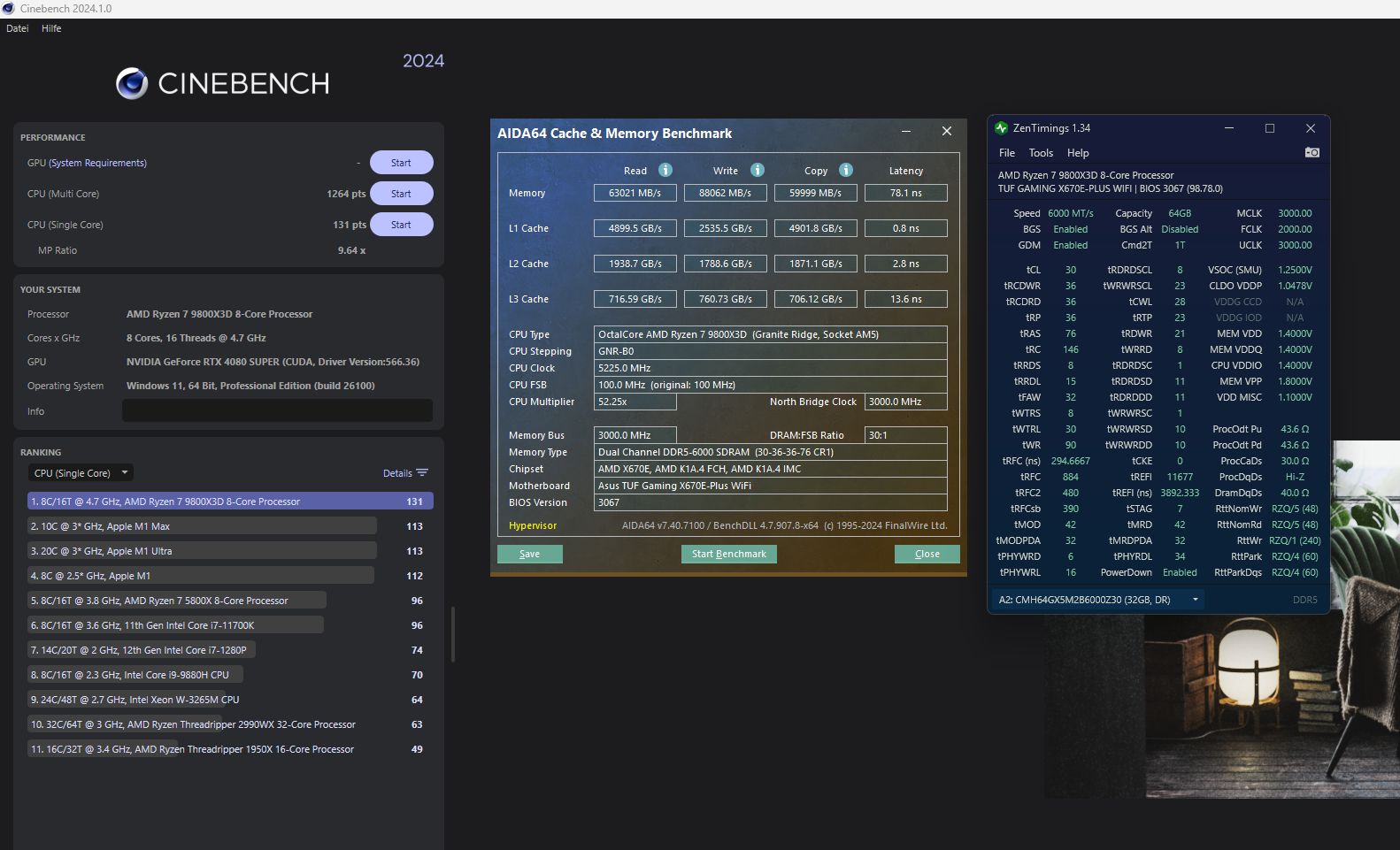Click FCLK value 2000.00 in ZenTimings
Image resolution: width=1400 pixels, height=850 pixels.
coord(1295,229)
